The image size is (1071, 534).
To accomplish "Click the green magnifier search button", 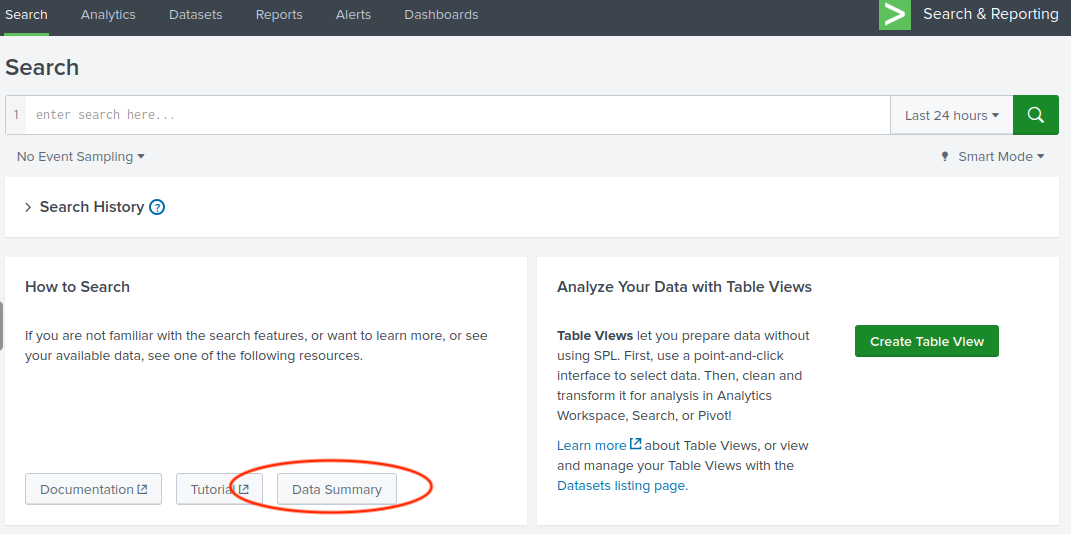I will click(1035, 115).
